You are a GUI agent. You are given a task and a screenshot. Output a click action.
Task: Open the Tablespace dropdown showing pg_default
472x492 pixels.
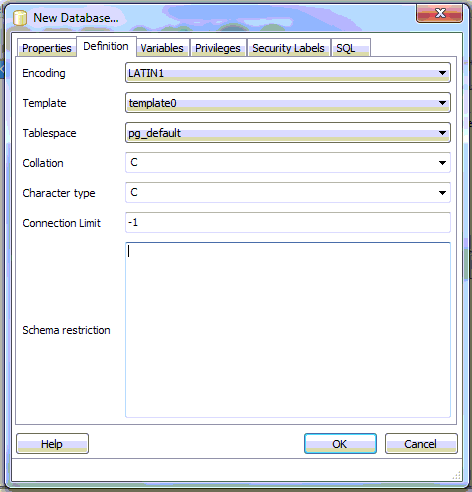coord(288,133)
